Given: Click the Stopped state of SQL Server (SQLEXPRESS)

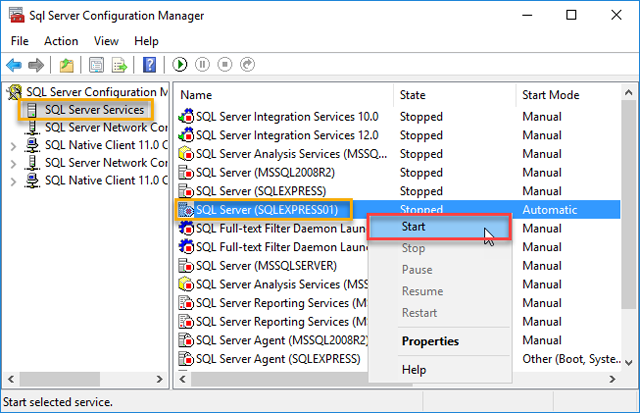Looking at the screenshot, I should [x=421, y=191].
